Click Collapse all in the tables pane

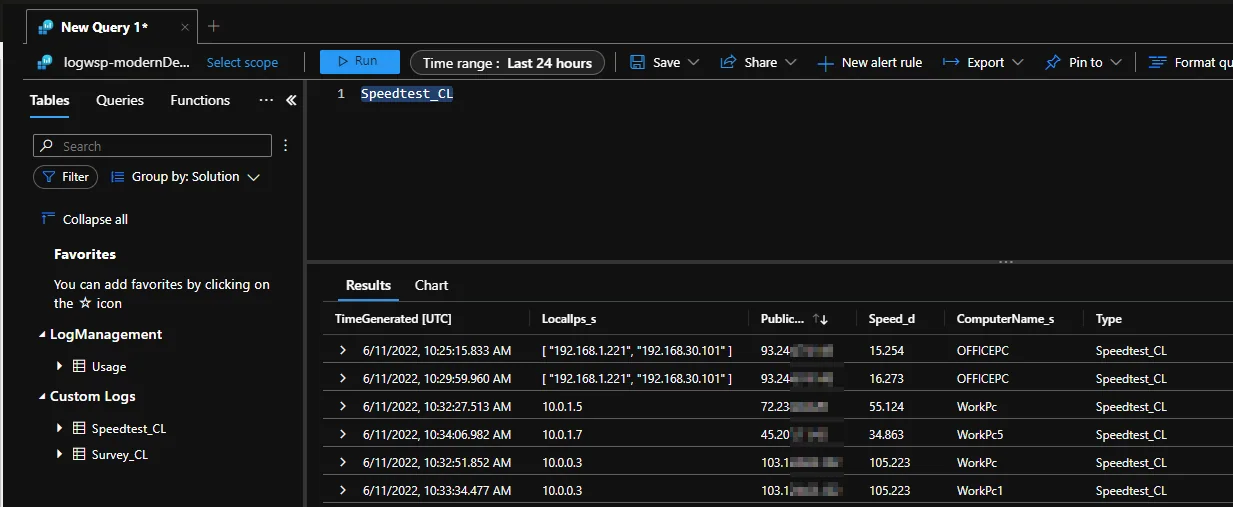[85, 219]
